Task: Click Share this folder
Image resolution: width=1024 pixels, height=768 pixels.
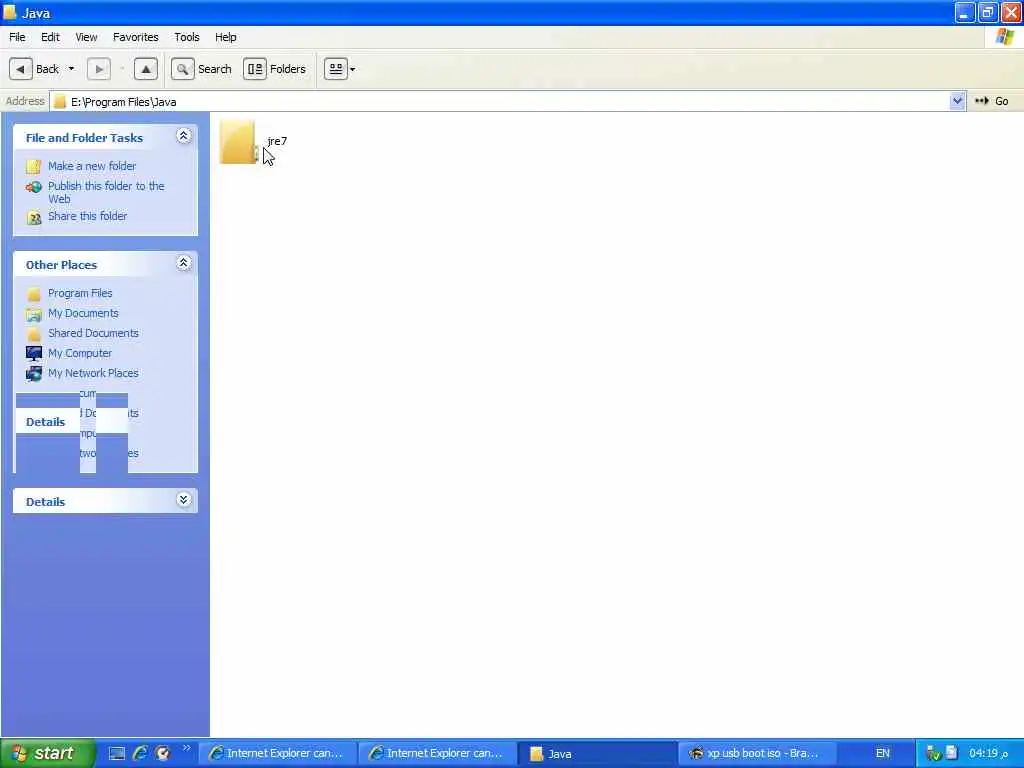Action: point(88,216)
